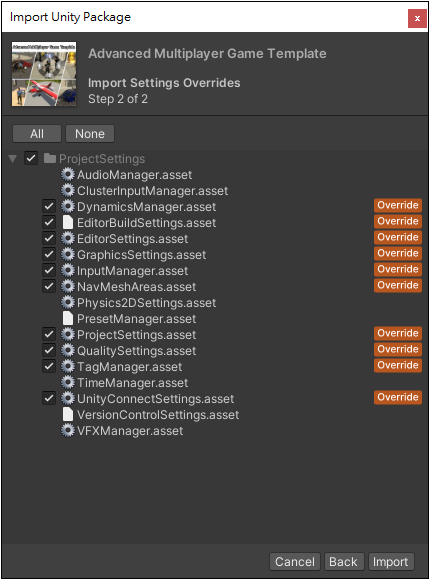Click the gear icon of VFXManager.asset
Screen dimensions: 430x580
pyautogui.click(x=68, y=430)
